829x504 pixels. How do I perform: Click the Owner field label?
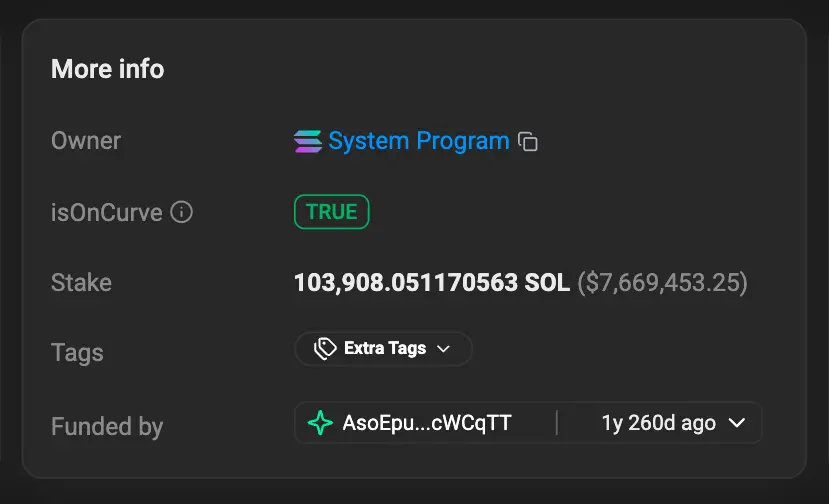click(x=86, y=141)
